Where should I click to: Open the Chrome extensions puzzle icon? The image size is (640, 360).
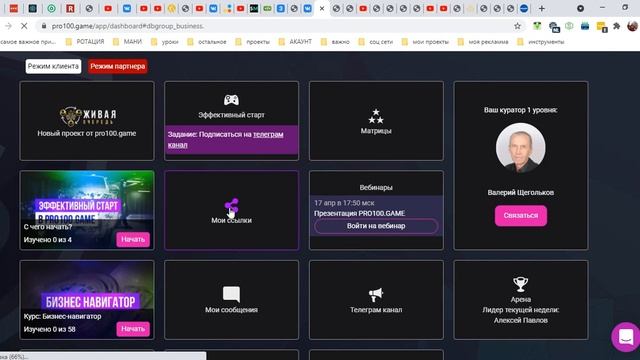click(617, 26)
